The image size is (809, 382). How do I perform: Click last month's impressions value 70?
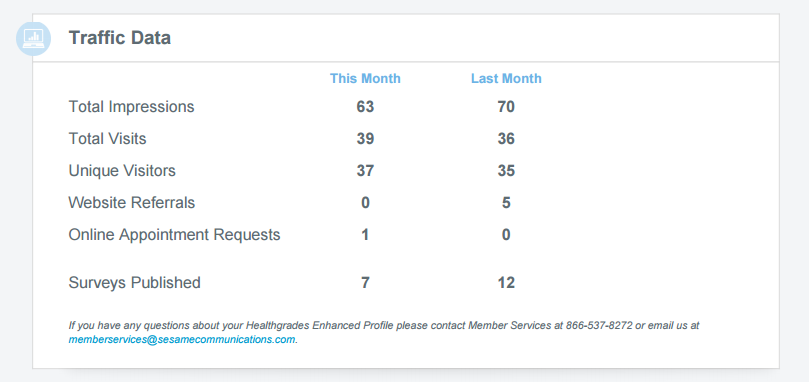click(x=506, y=107)
